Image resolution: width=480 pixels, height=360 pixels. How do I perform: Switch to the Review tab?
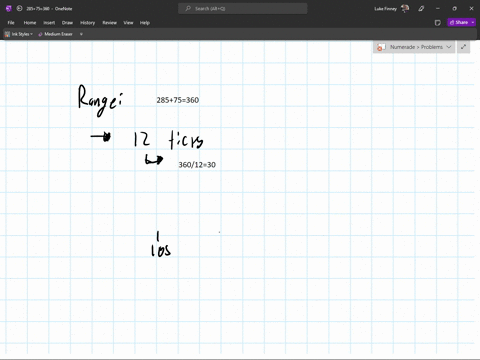click(x=110, y=23)
